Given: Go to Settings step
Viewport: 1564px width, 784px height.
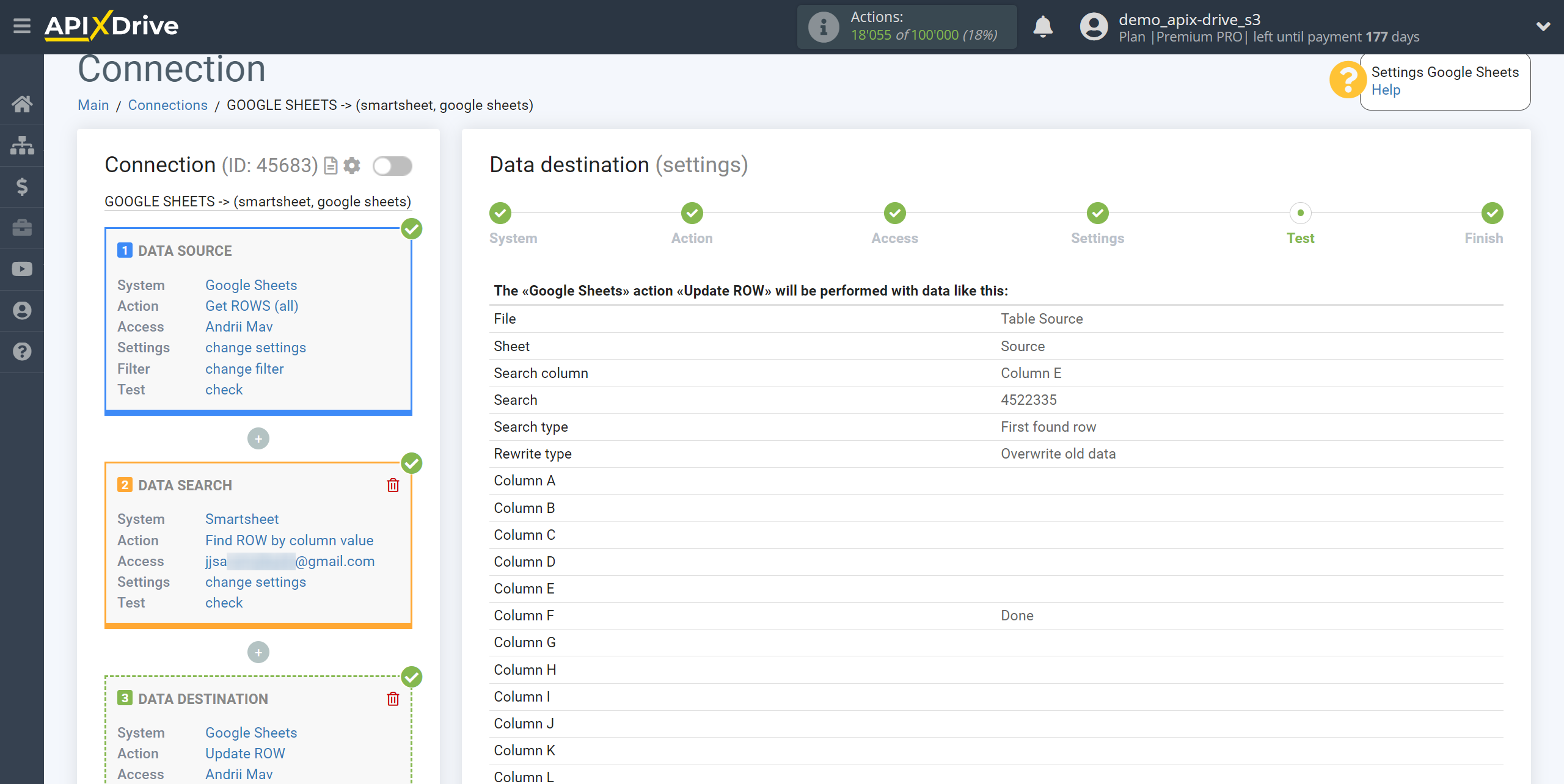Looking at the screenshot, I should coord(1098,213).
